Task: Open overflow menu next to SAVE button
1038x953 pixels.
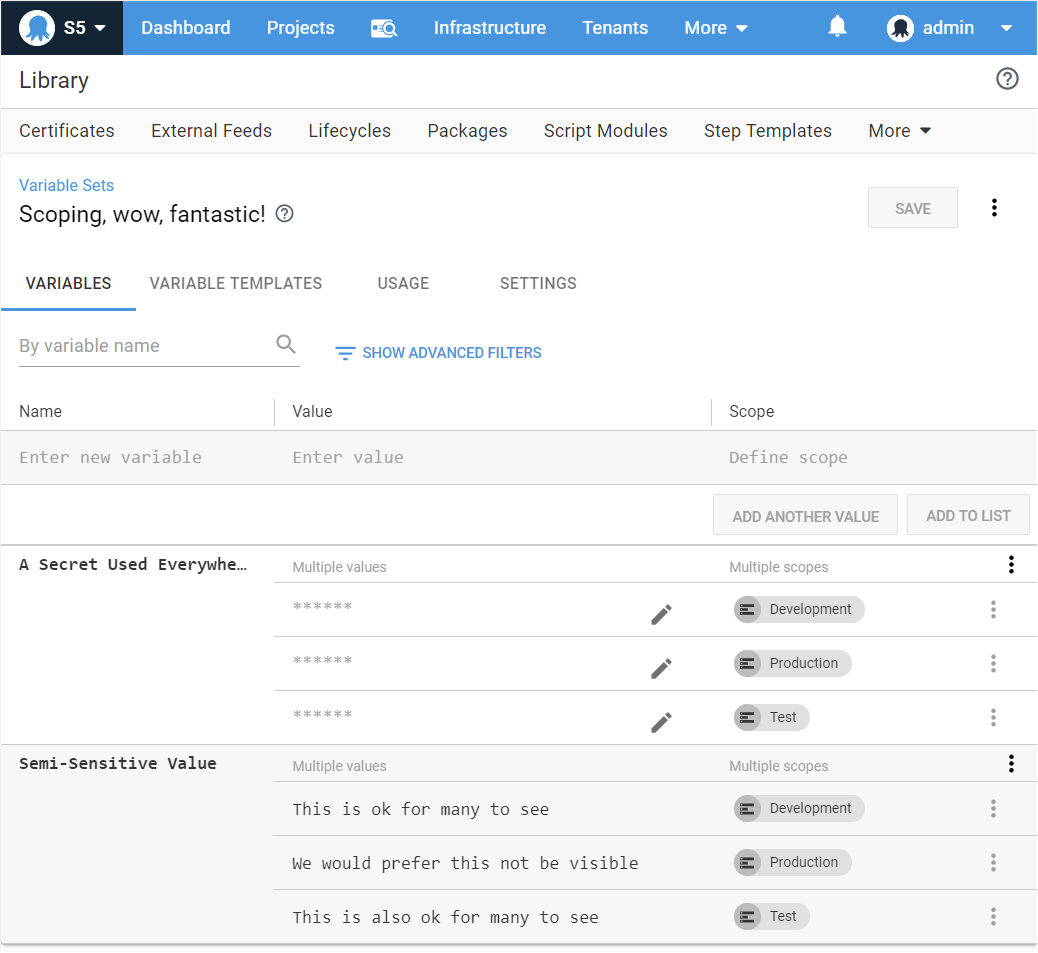Action: click(993, 207)
